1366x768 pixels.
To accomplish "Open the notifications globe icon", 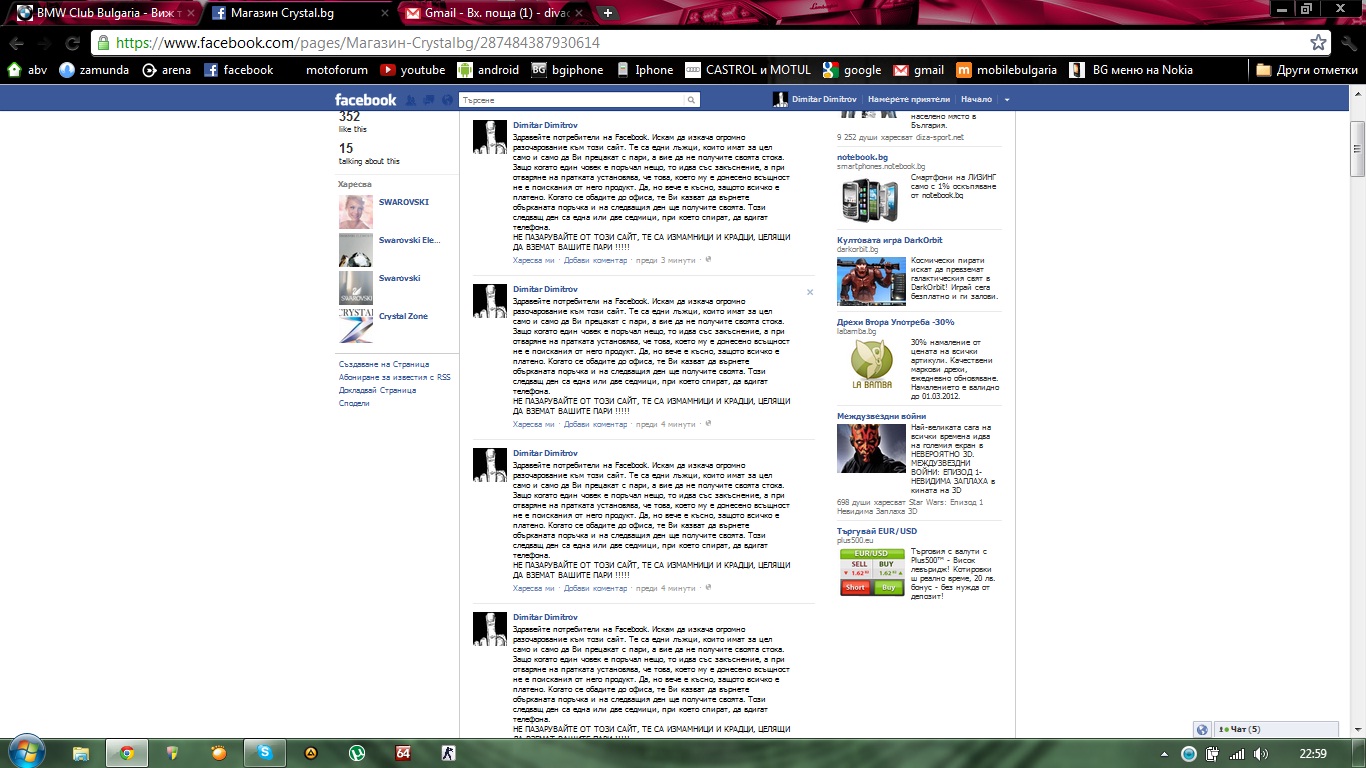I will point(446,100).
